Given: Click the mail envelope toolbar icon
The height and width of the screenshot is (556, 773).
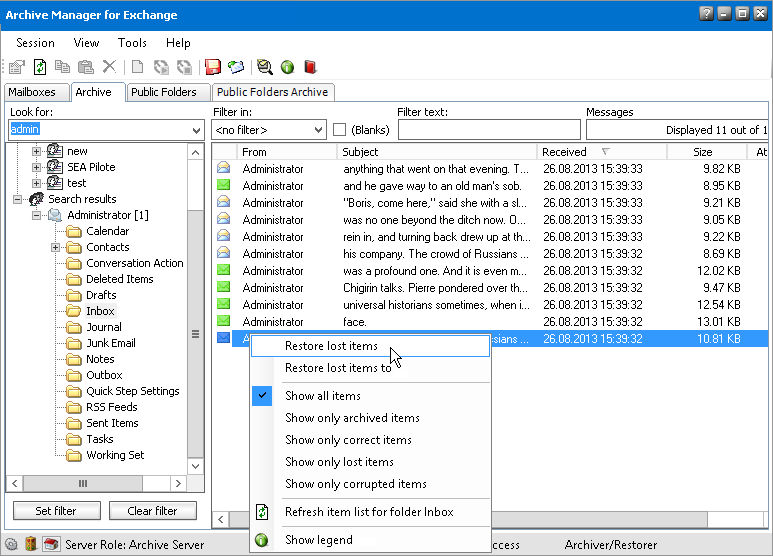Looking at the screenshot, I should (236, 67).
